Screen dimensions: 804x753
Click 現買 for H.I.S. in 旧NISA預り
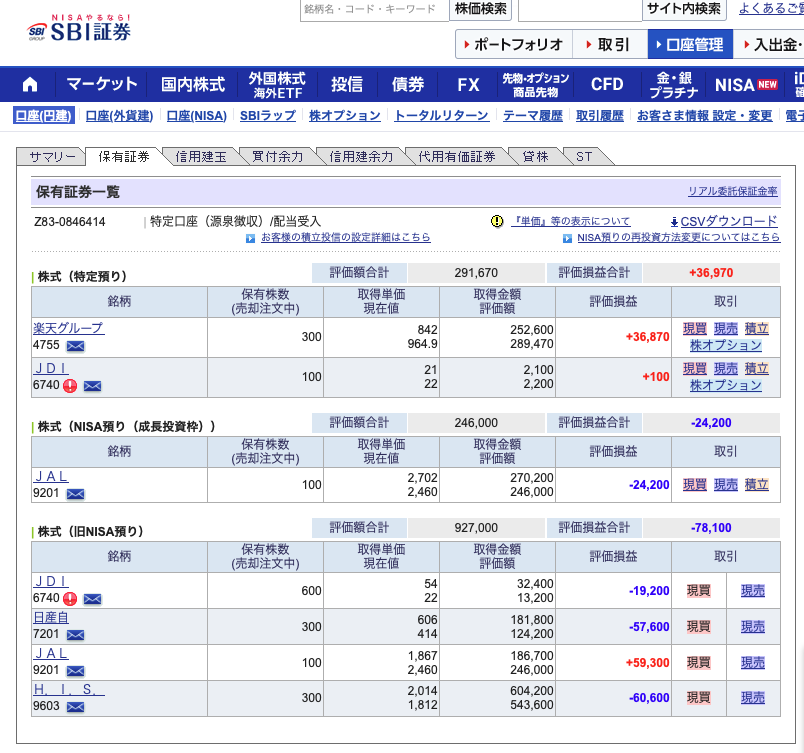coord(698,697)
